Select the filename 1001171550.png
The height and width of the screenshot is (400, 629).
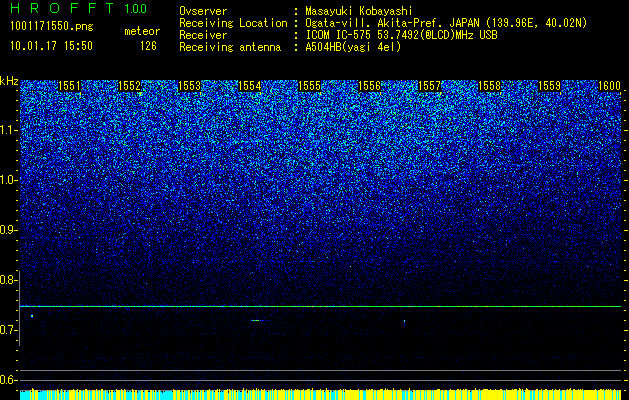click(x=52, y=27)
